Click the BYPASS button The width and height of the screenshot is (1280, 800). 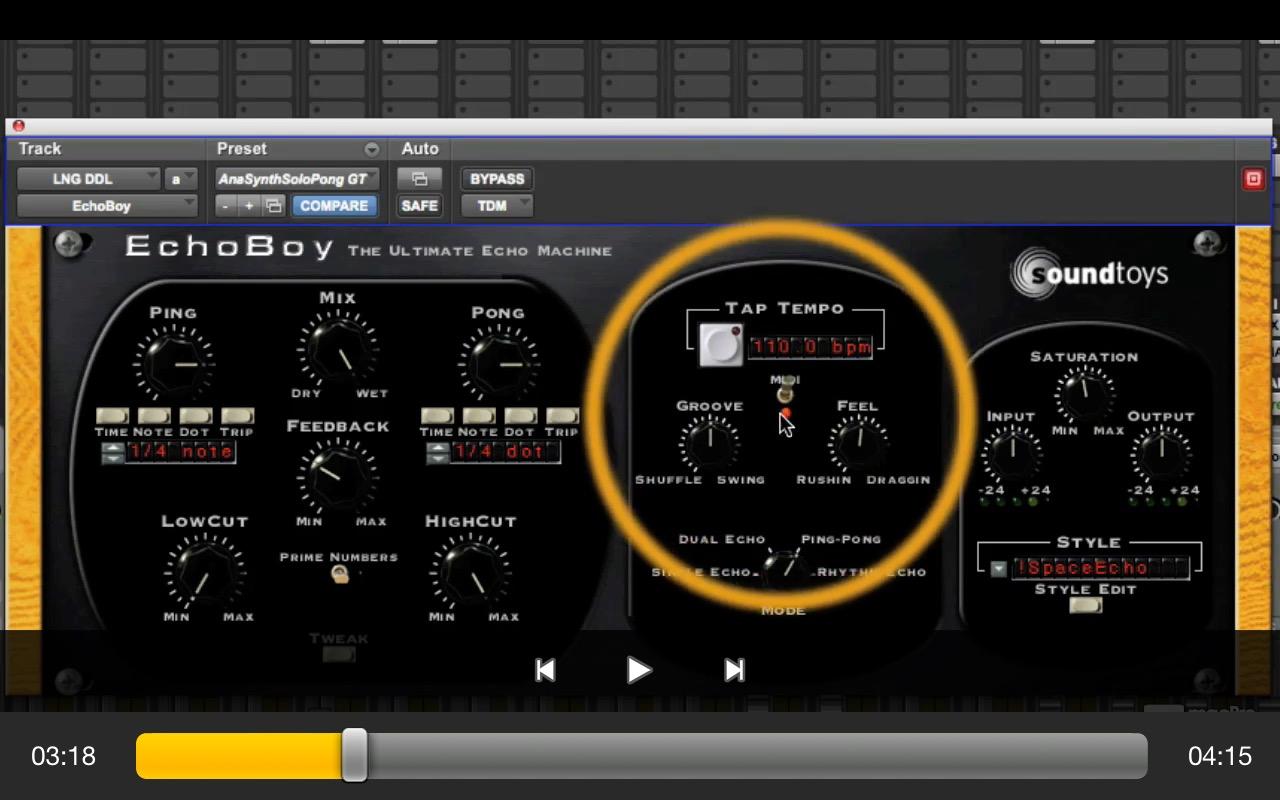click(x=497, y=179)
